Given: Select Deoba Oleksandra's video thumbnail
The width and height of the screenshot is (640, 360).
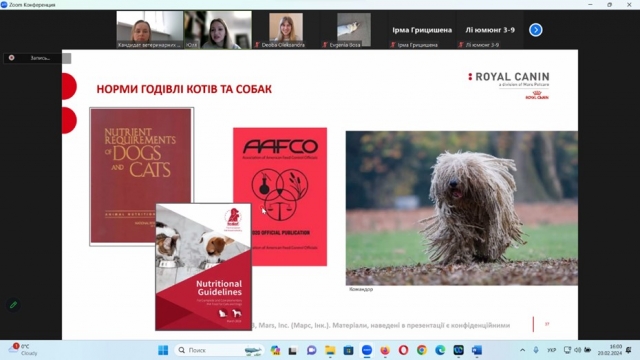Looking at the screenshot, I should (x=286, y=30).
